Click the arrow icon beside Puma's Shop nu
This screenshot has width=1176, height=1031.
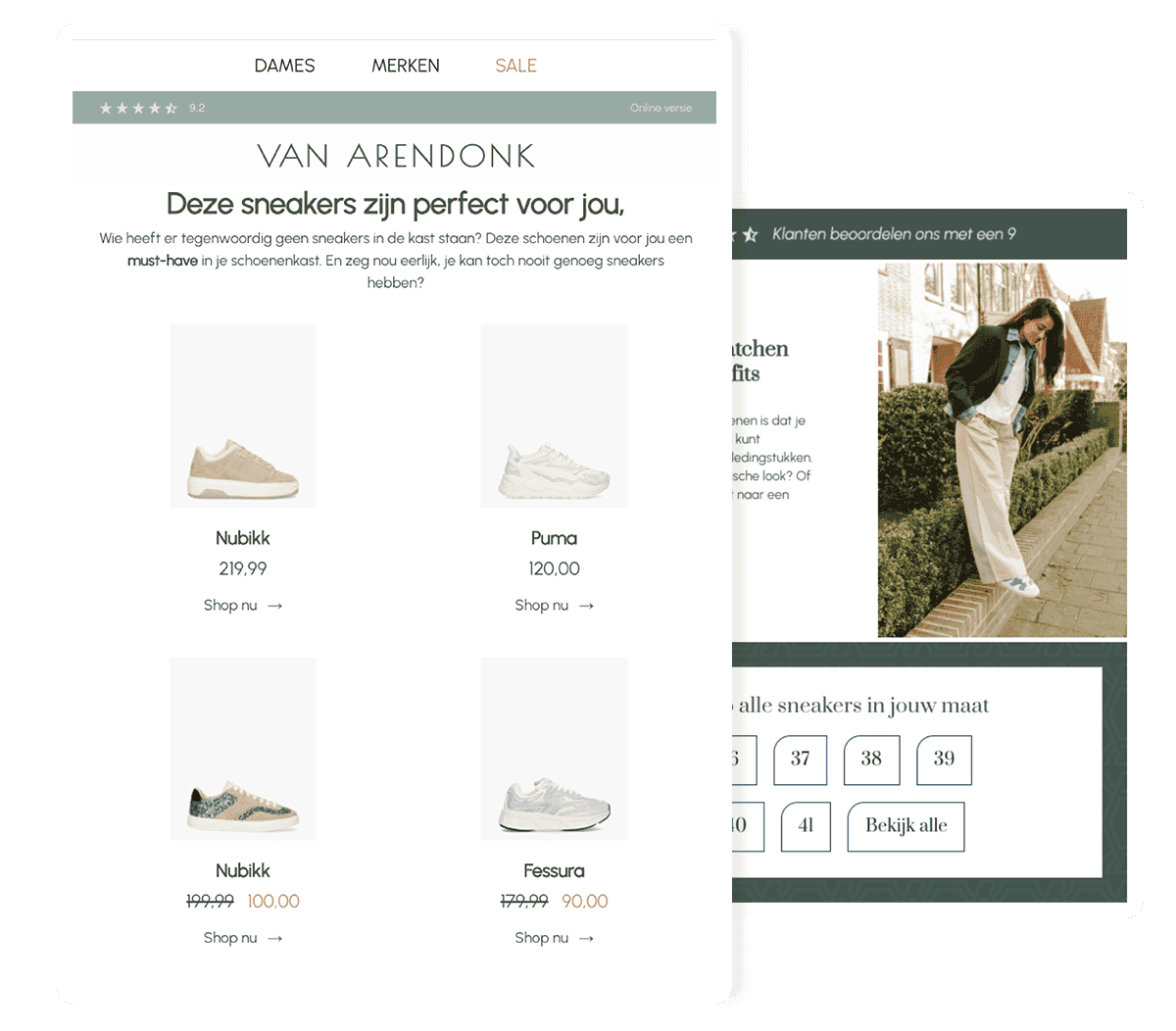pyautogui.click(x=586, y=606)
